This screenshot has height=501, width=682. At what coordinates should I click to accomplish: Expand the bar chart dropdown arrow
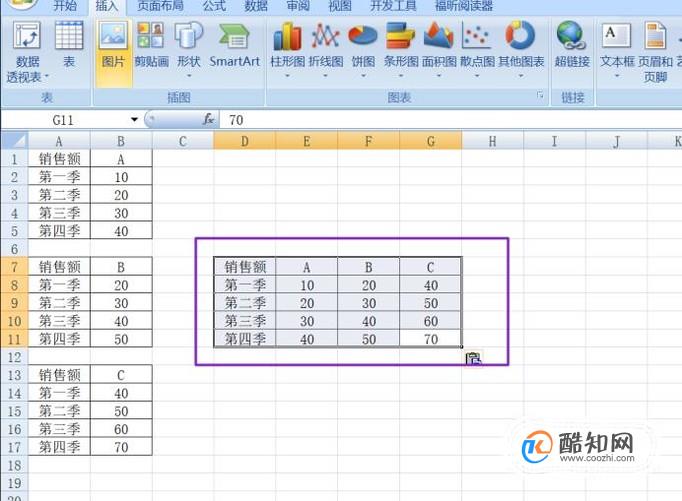401,76
